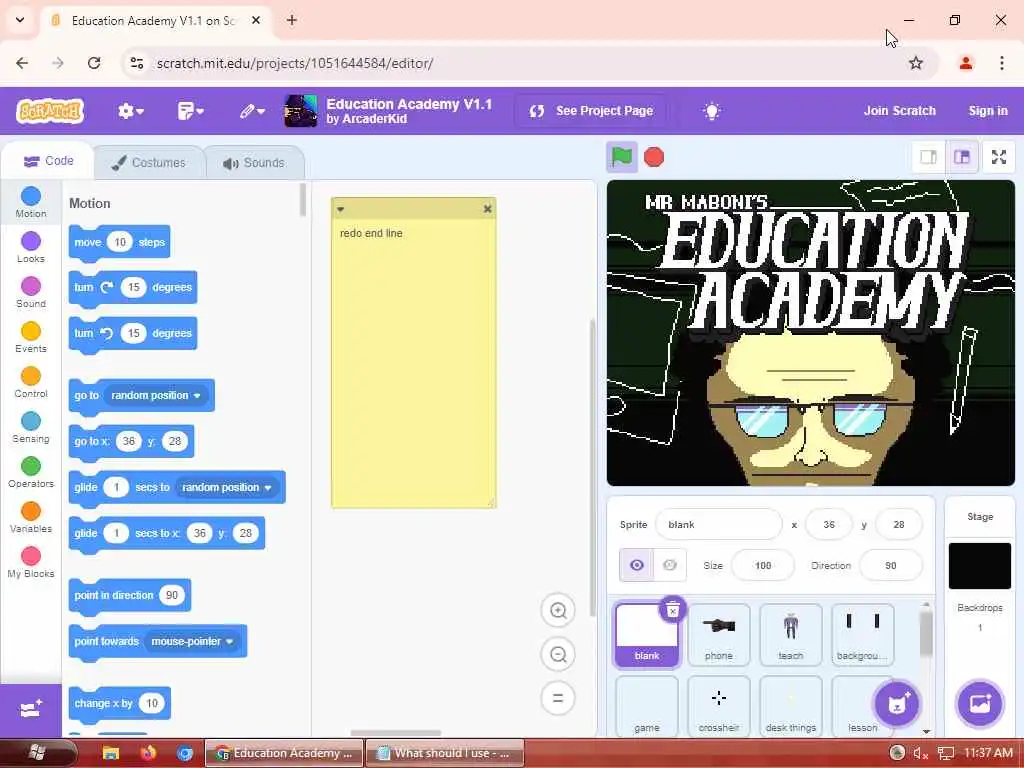Select the Motion block category

(x=31, y=202)
